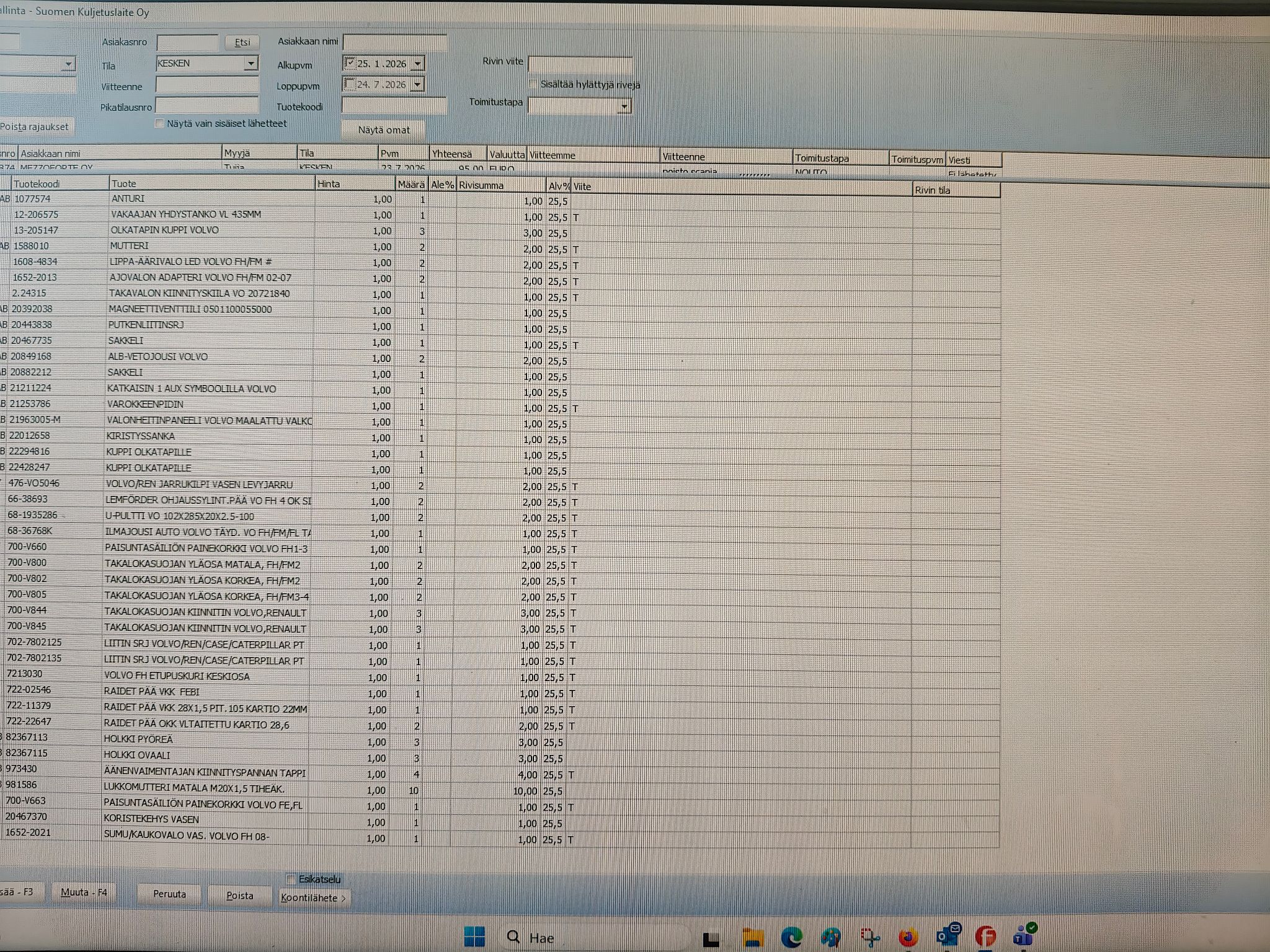Click the Näytä omat button
Viewport: 1270px width, 952px height.
384,130
